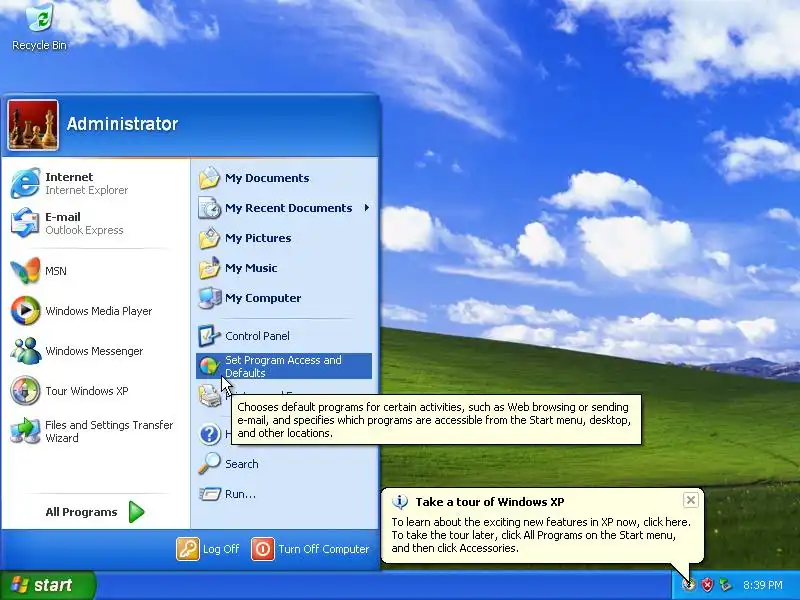Select the My Documents menu label

267,178
